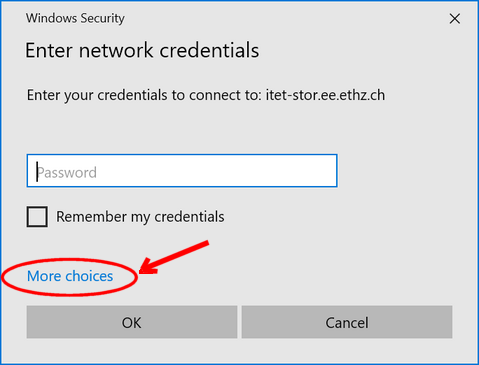Focus the Password placeholder text box
Screen dimensions: 479x365
tap(182, 171)
